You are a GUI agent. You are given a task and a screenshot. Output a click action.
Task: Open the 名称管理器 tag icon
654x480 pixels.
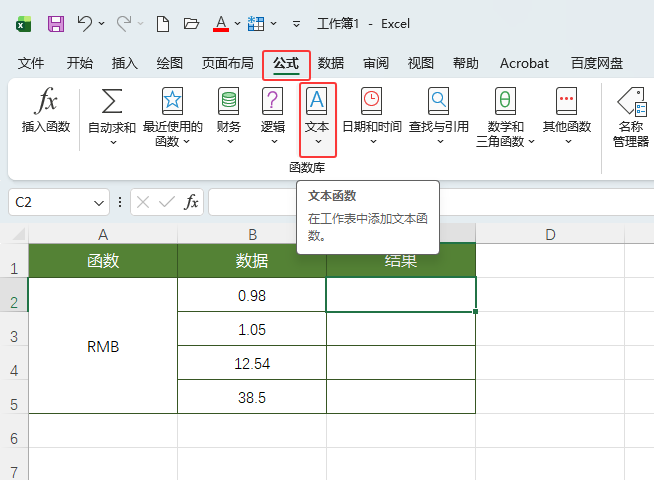coord(631,101)
